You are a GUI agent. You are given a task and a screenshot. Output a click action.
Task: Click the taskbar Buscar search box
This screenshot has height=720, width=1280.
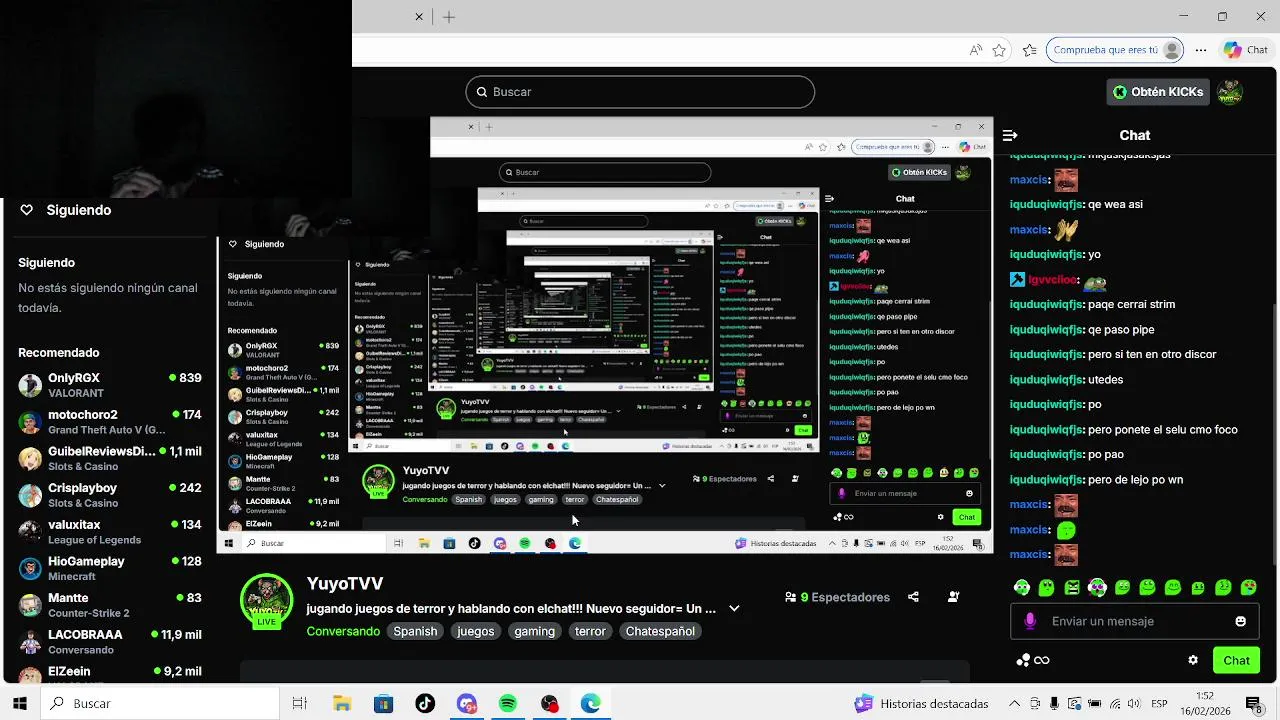[161, 704]
